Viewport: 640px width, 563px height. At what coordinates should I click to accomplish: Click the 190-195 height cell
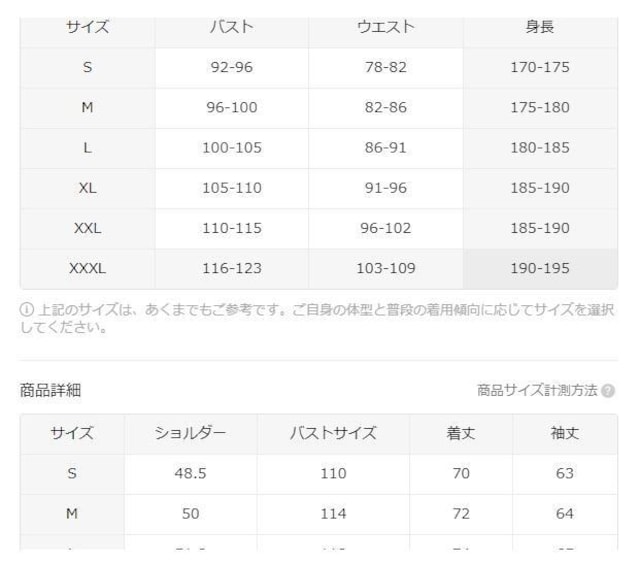tap(540, 269)
